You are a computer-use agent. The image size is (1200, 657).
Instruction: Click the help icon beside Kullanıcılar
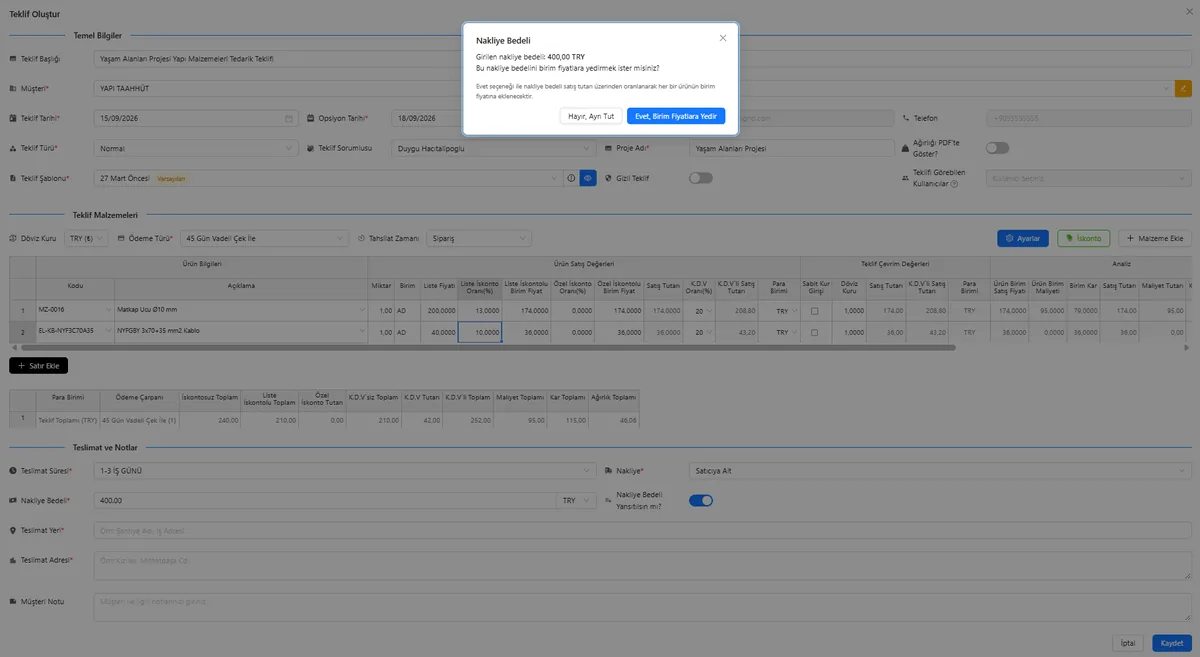point(954,184)
